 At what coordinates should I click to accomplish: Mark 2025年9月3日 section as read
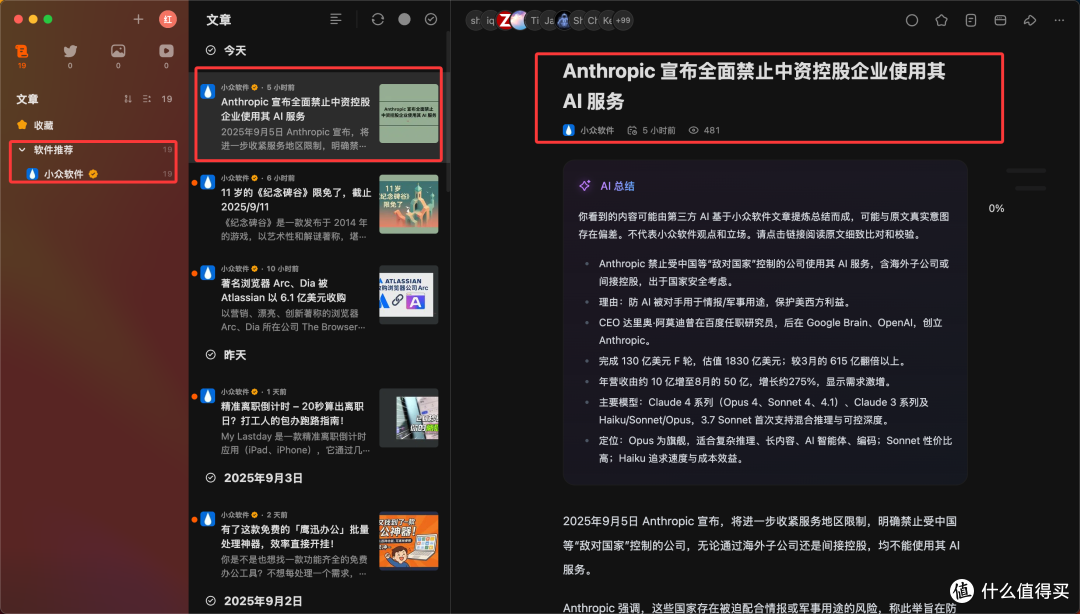coord(211,478)
